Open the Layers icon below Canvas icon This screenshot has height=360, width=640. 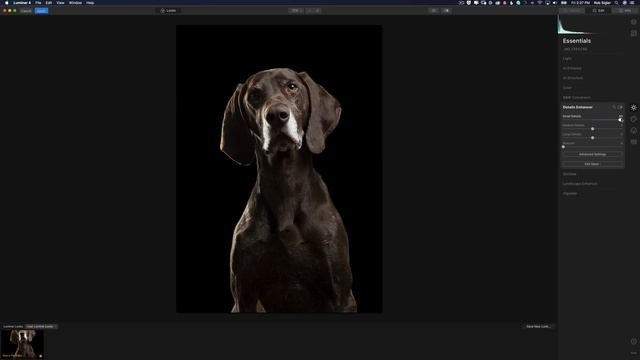[x=633, y=33]
